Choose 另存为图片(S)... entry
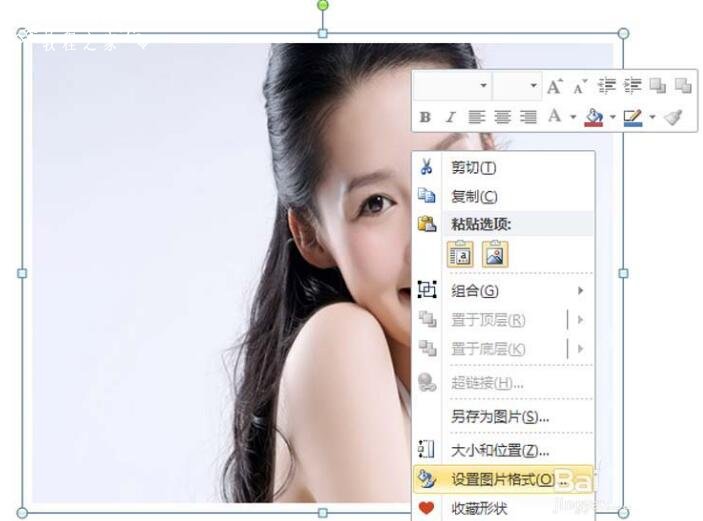703x521 pixels. 503,417
